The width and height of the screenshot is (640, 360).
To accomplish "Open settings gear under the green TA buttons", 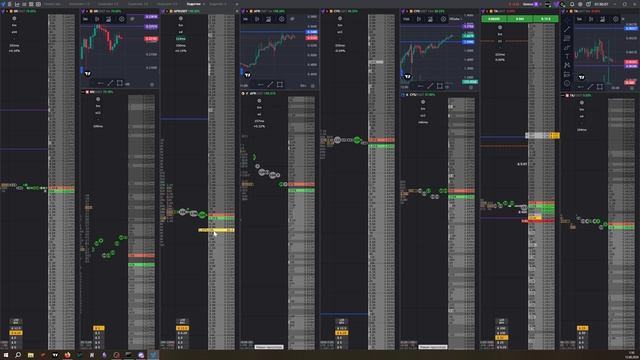I will (500, 27).
